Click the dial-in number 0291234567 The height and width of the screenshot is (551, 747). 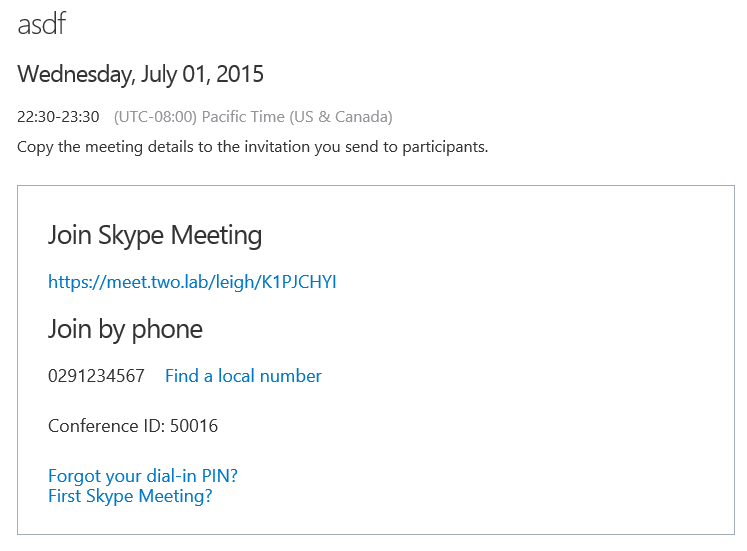pyautogui.click(x=96, y=376)
